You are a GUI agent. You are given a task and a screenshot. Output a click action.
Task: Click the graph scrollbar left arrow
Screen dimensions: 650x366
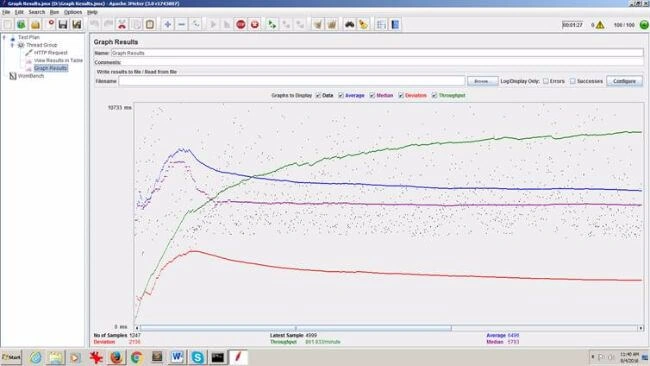click(137, 328)
